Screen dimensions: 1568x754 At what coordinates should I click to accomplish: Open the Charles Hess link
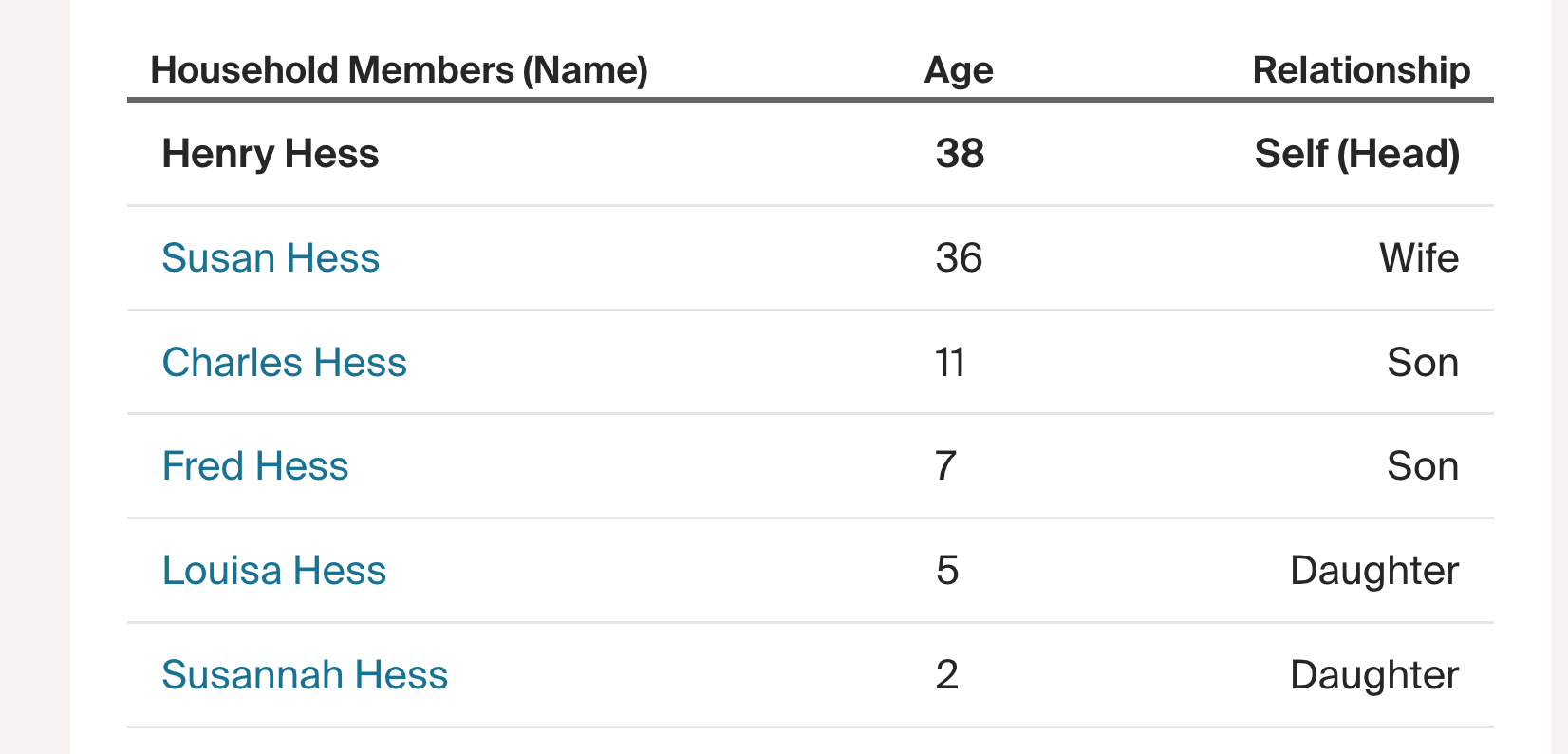coord(284,363)
